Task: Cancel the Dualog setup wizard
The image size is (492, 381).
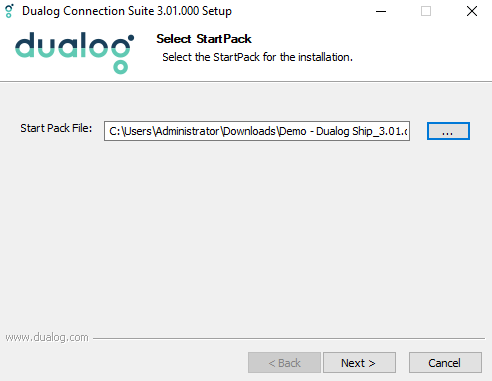Action: (445, 363)
